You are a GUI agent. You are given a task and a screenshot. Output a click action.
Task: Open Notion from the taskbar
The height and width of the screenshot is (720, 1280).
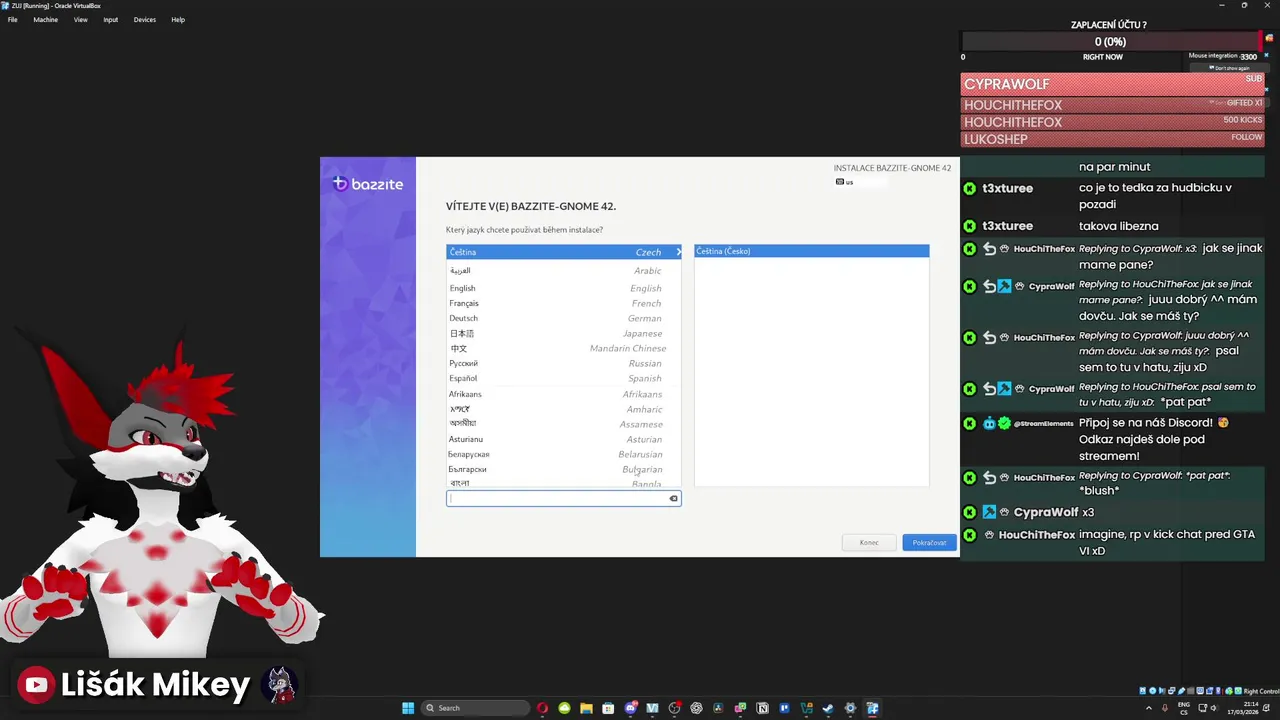pos(762,708)
